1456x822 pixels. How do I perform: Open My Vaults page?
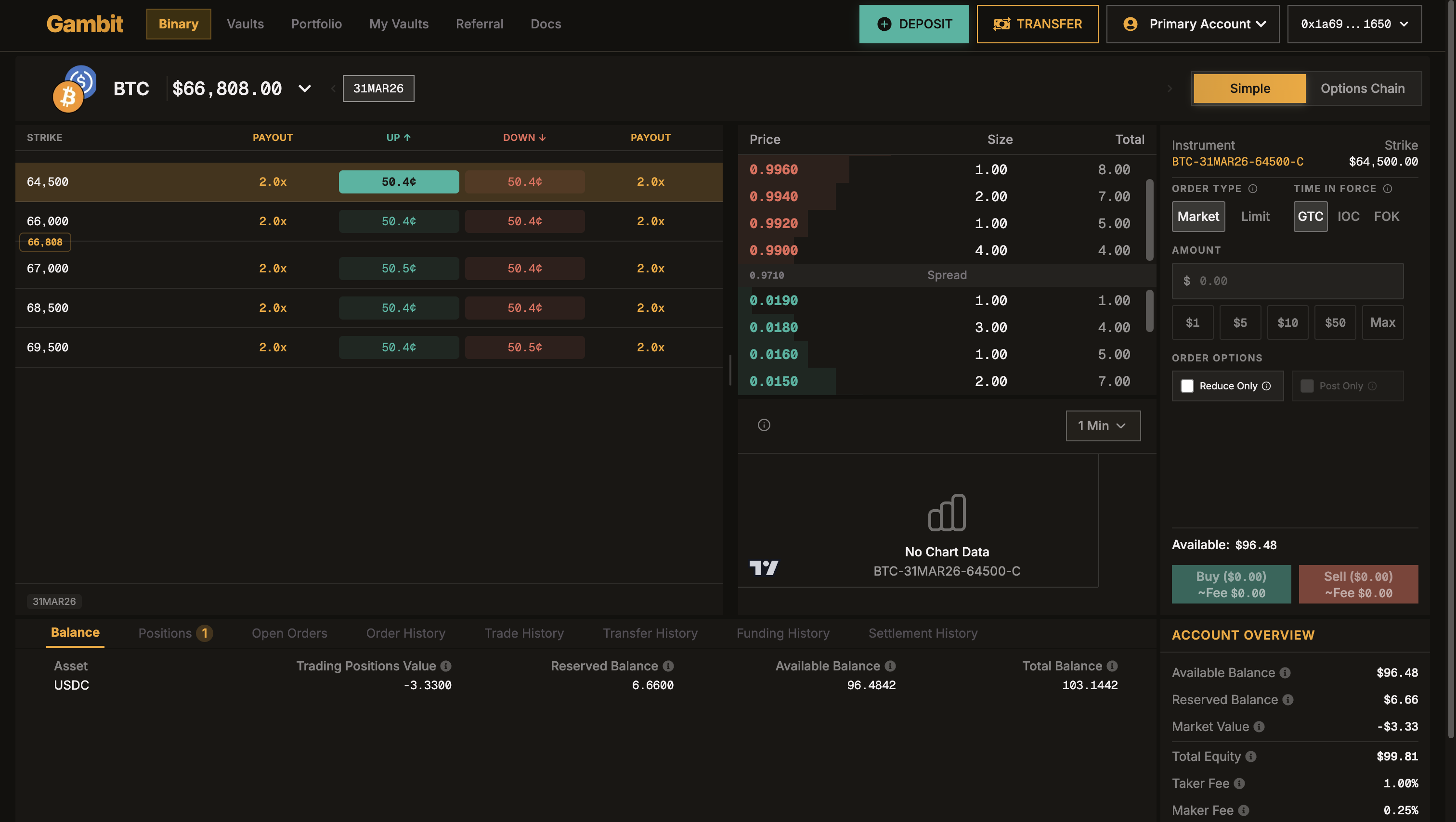pos(399,24)
